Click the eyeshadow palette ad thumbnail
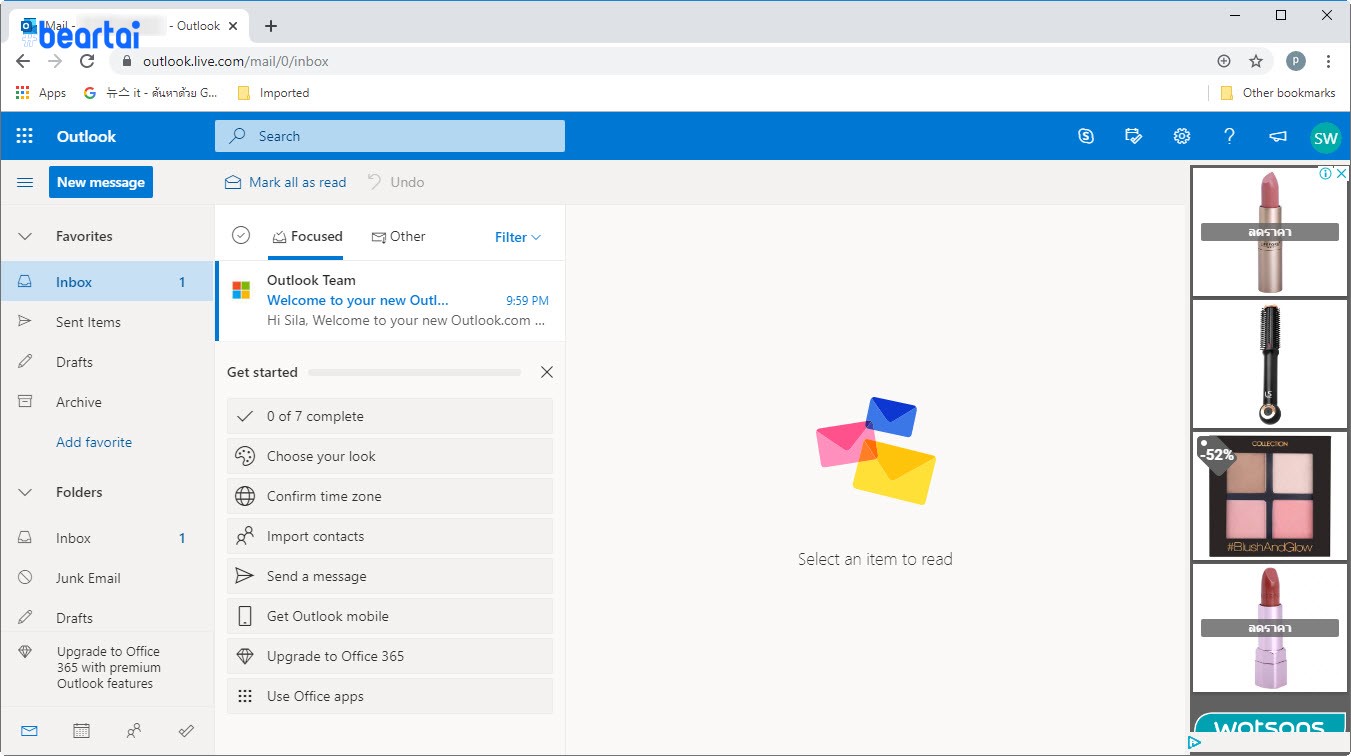This screenshot has height=756, width=1351. point(1270,495)
